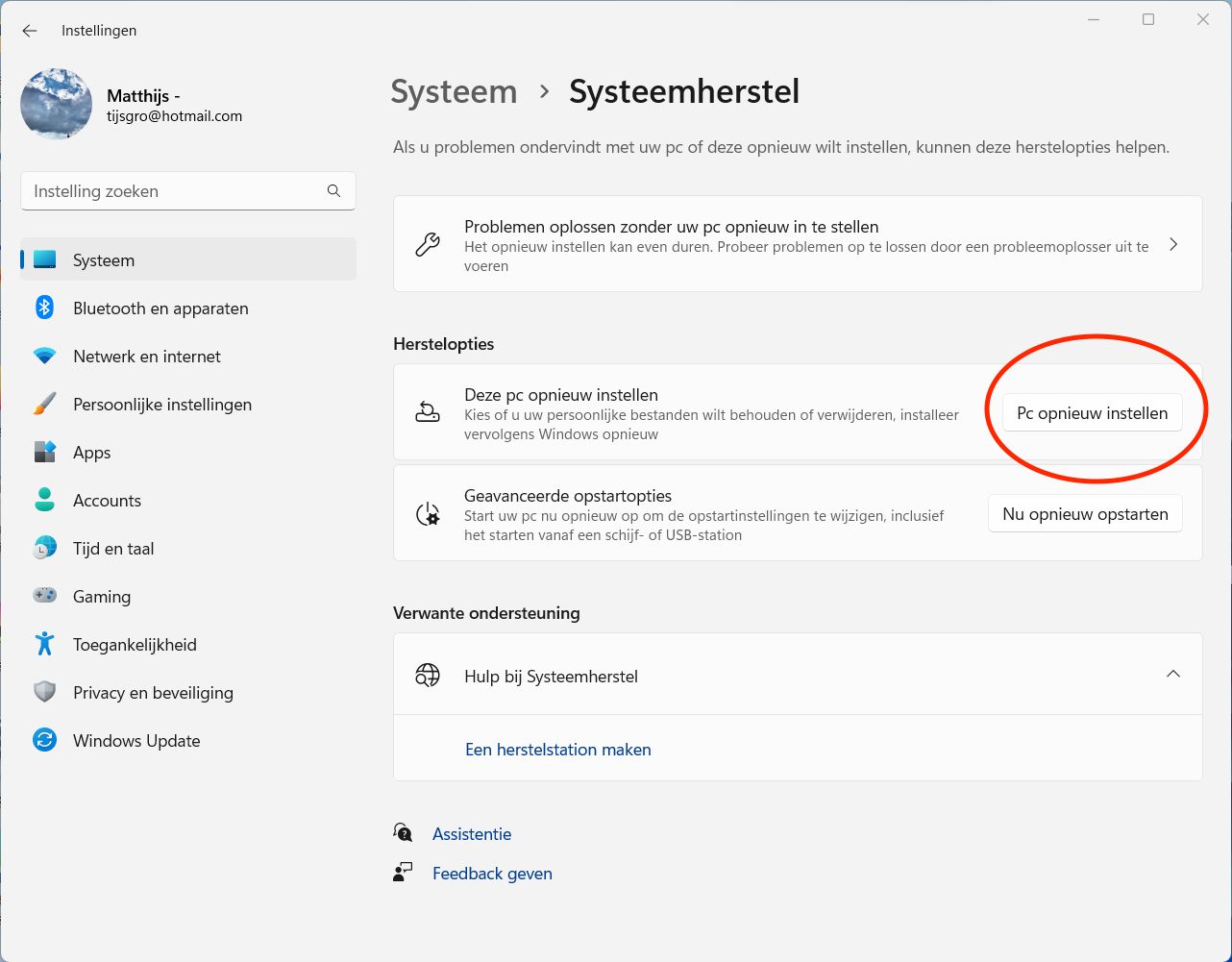This screenshot has width=1232, height=962.
Task: Open Bluetooth en apparaten via its icon
Action: (44, 308)
